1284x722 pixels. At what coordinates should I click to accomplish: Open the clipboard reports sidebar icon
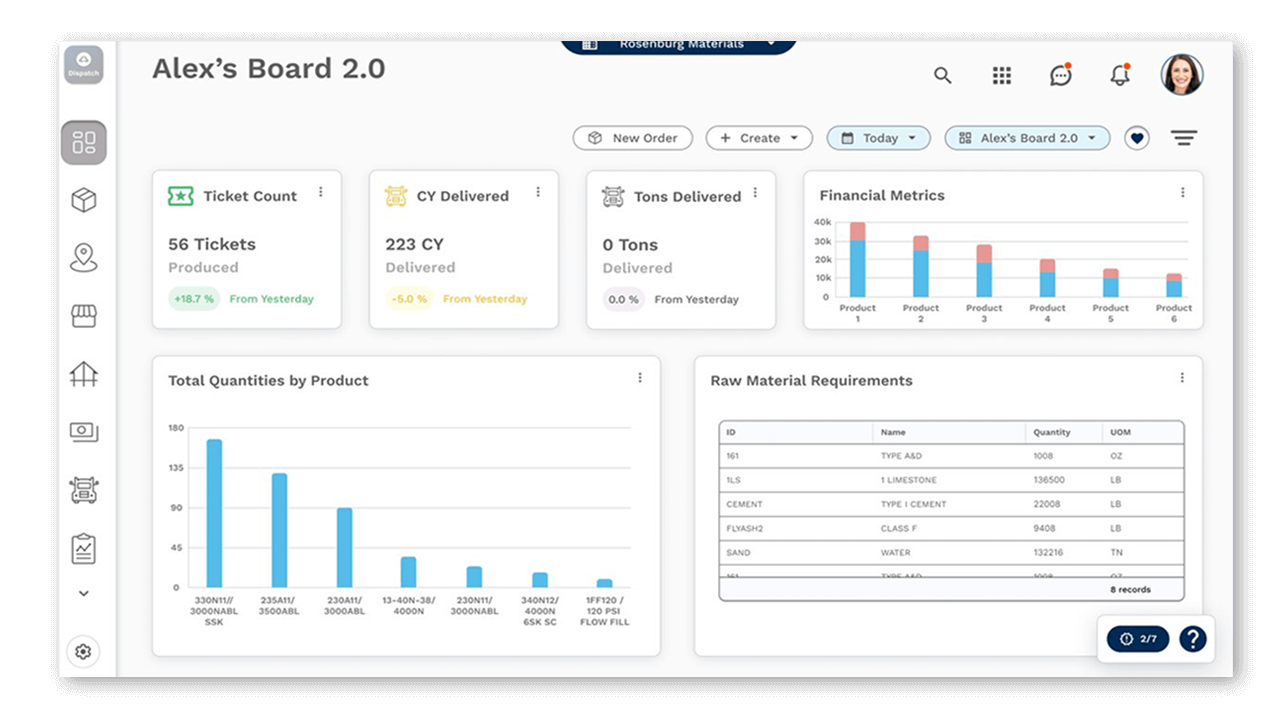tap(84, 548)
